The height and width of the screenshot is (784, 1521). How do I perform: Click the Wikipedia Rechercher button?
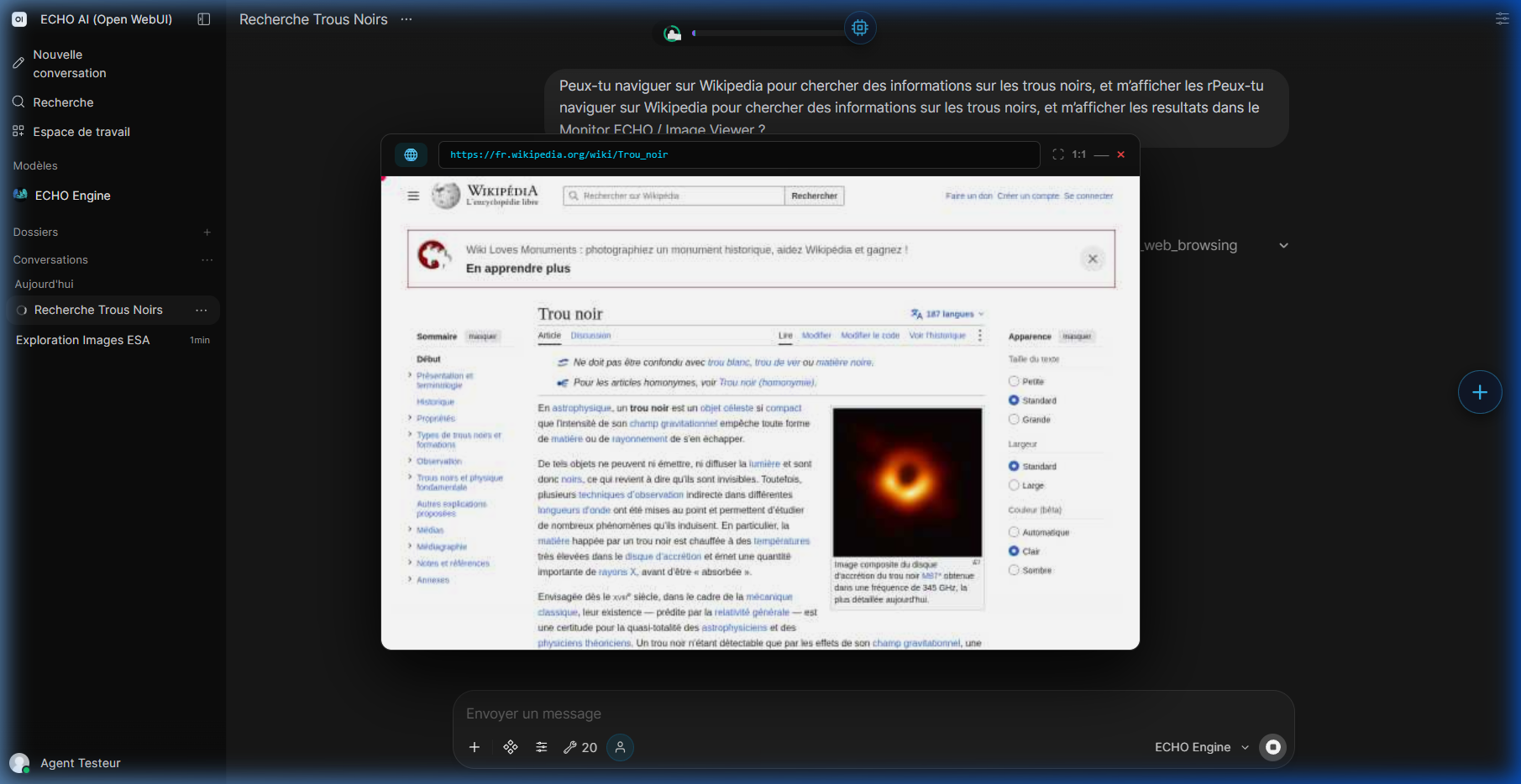tap(815, 196)
